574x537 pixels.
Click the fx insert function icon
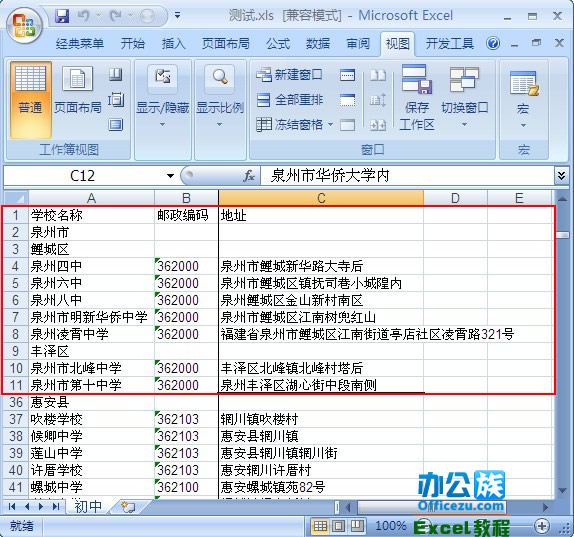249,176
